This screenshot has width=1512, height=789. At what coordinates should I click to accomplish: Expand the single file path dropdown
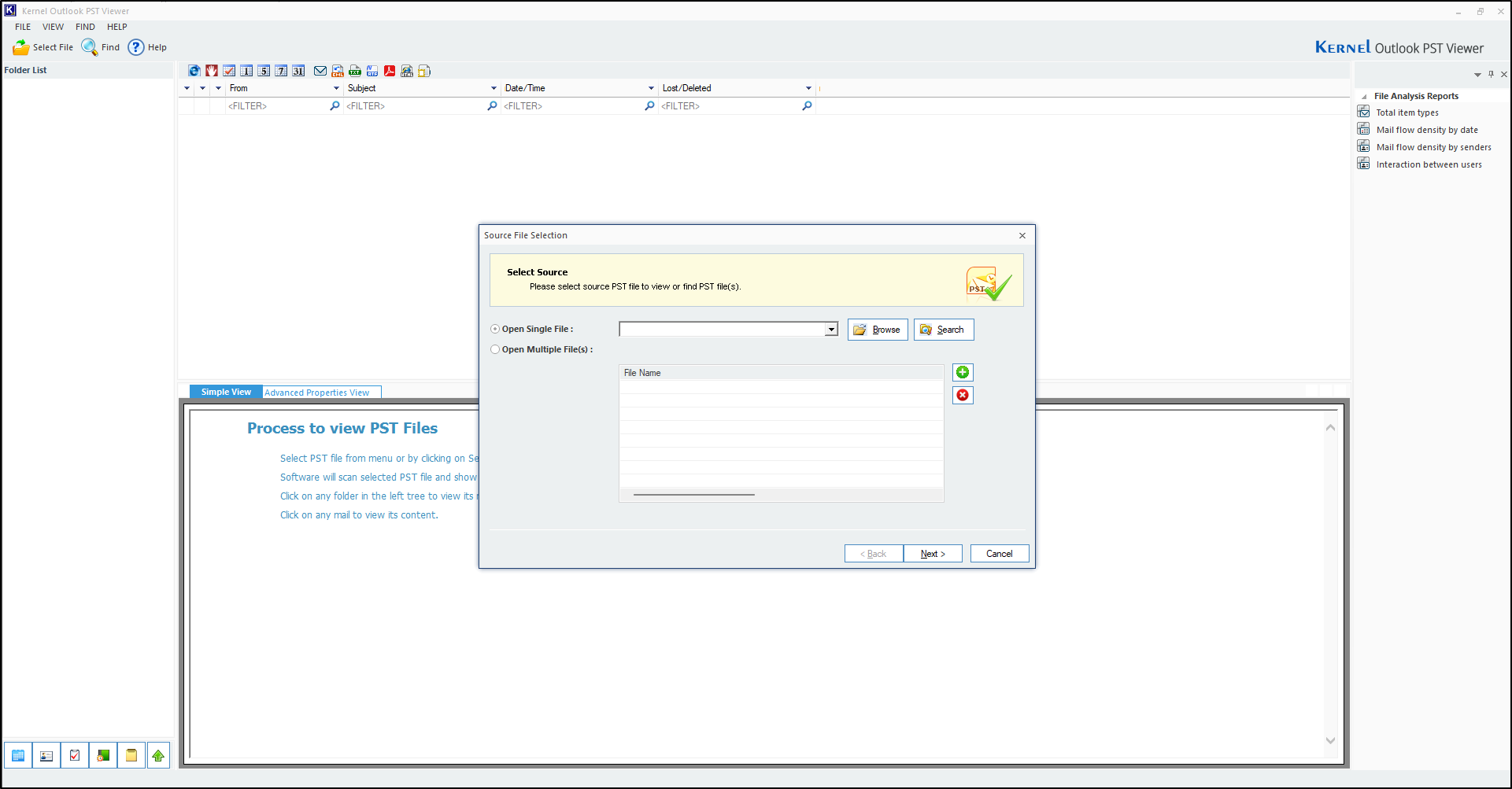[x=831, y=330]
